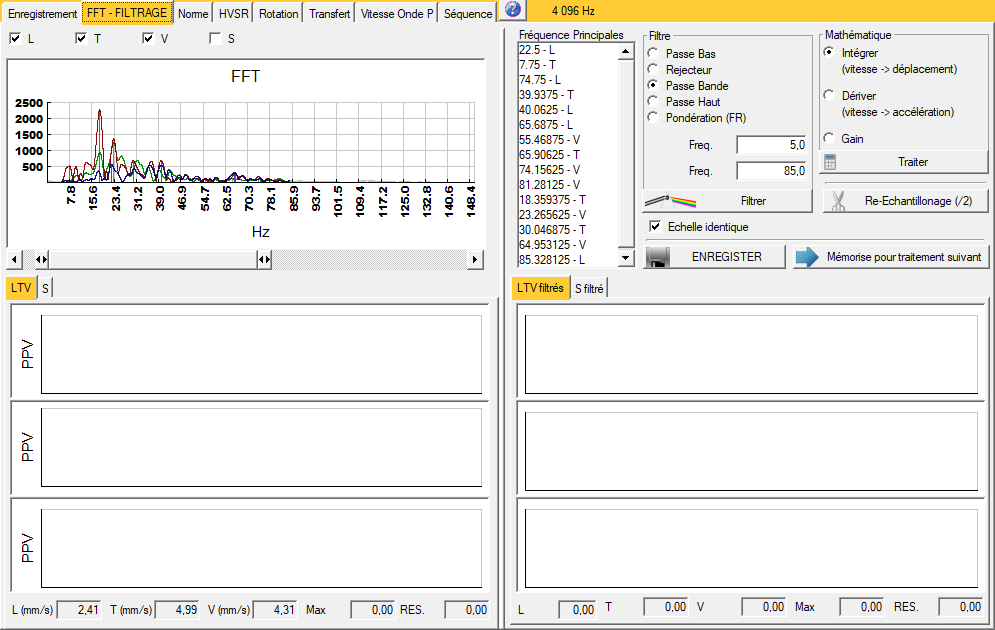Image resolution: width=995 pixels, height=630 pixels.
Task: Click the upper filter Freq. field 85,0
Action: click(x=771, y=171)
